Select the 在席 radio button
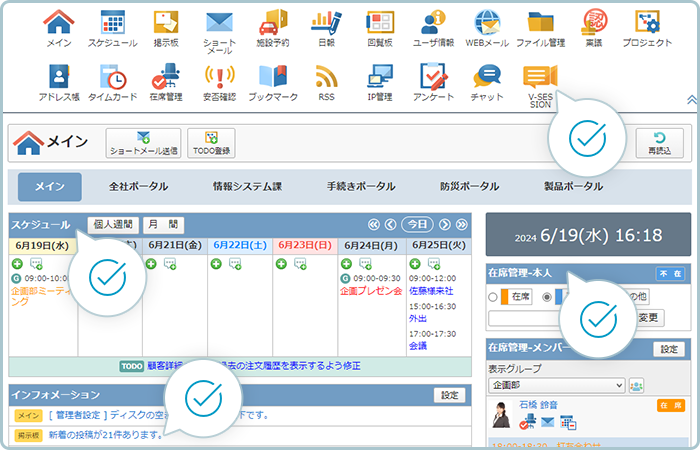 (x=493, y=297)
